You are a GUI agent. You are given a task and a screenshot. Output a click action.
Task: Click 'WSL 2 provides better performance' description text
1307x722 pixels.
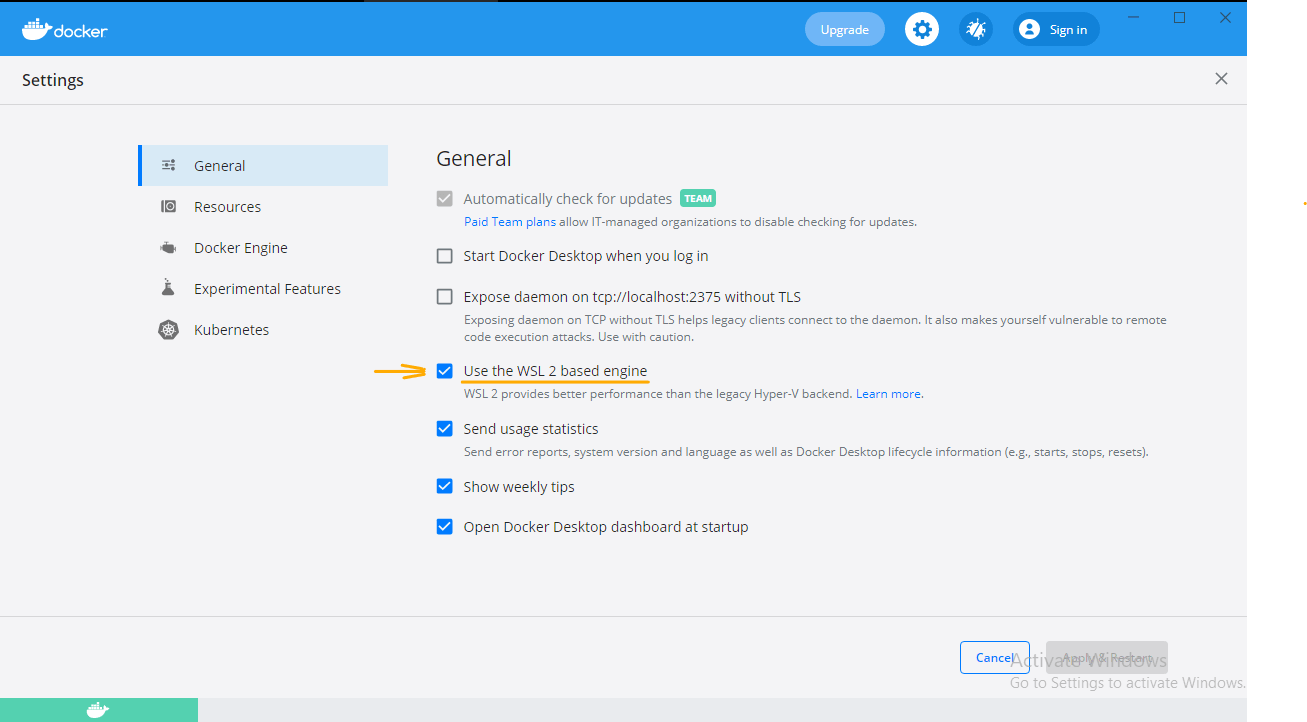(x=658, y=394)
